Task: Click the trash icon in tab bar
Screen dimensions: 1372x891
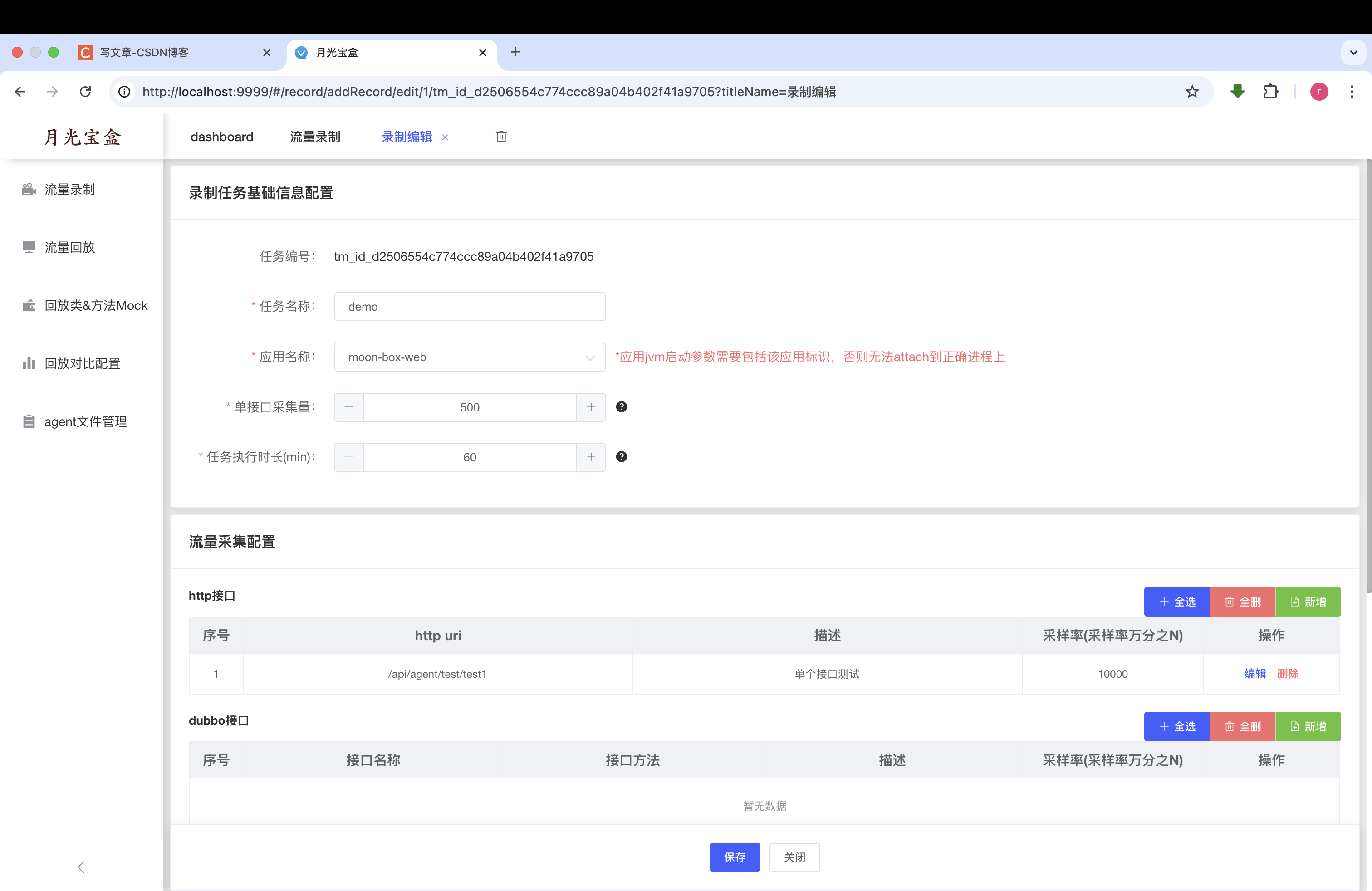Action: pyautogui.click(x=501, y=137)
